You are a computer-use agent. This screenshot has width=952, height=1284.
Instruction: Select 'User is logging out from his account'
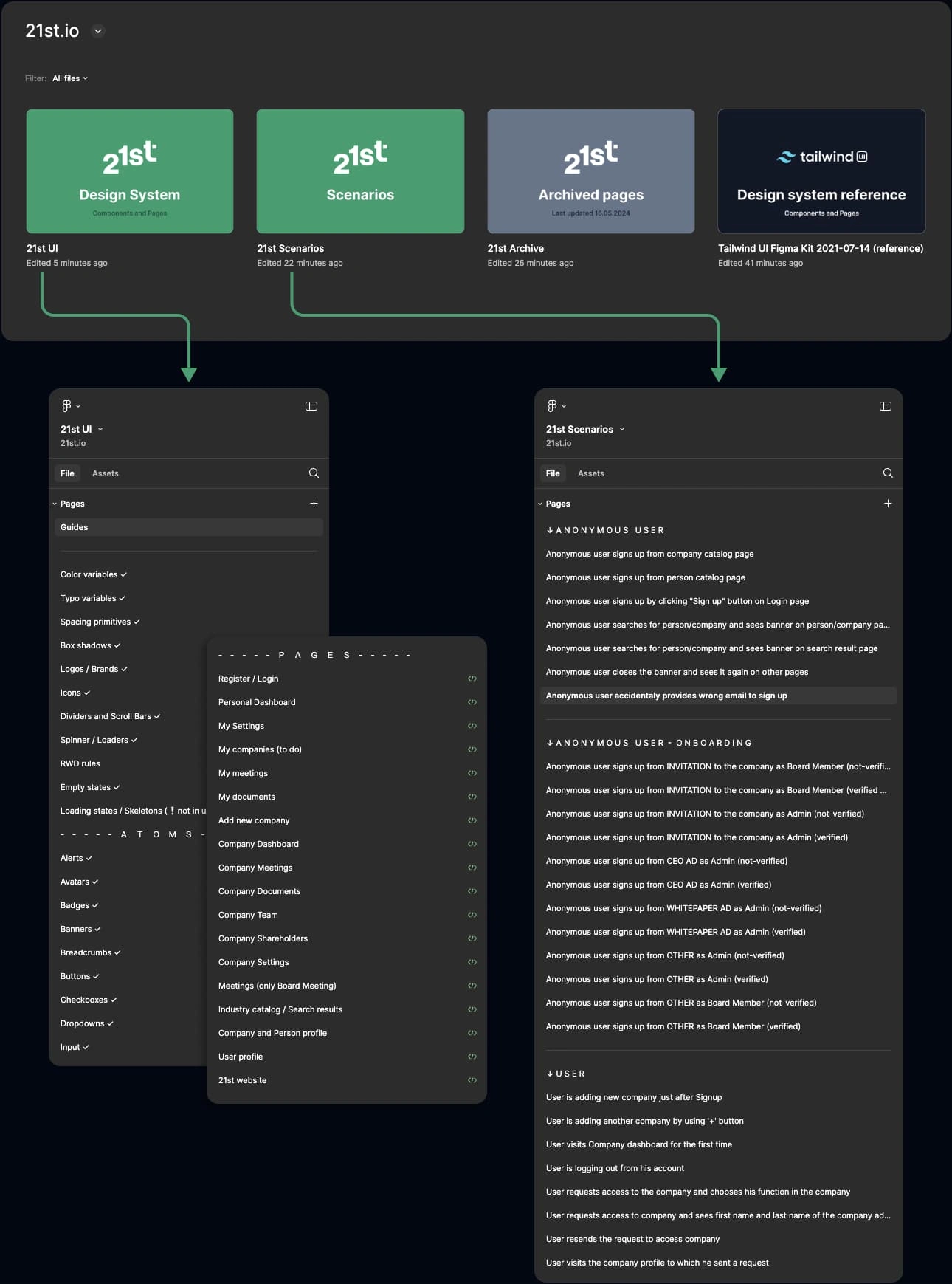click(x=615, y=1168)
